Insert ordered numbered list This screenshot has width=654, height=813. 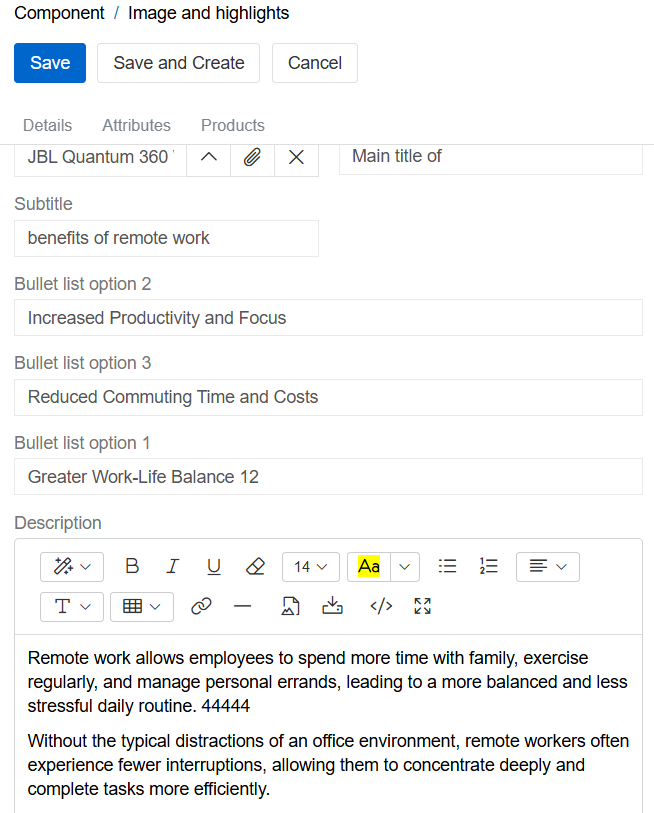click(x=488, y=566)
